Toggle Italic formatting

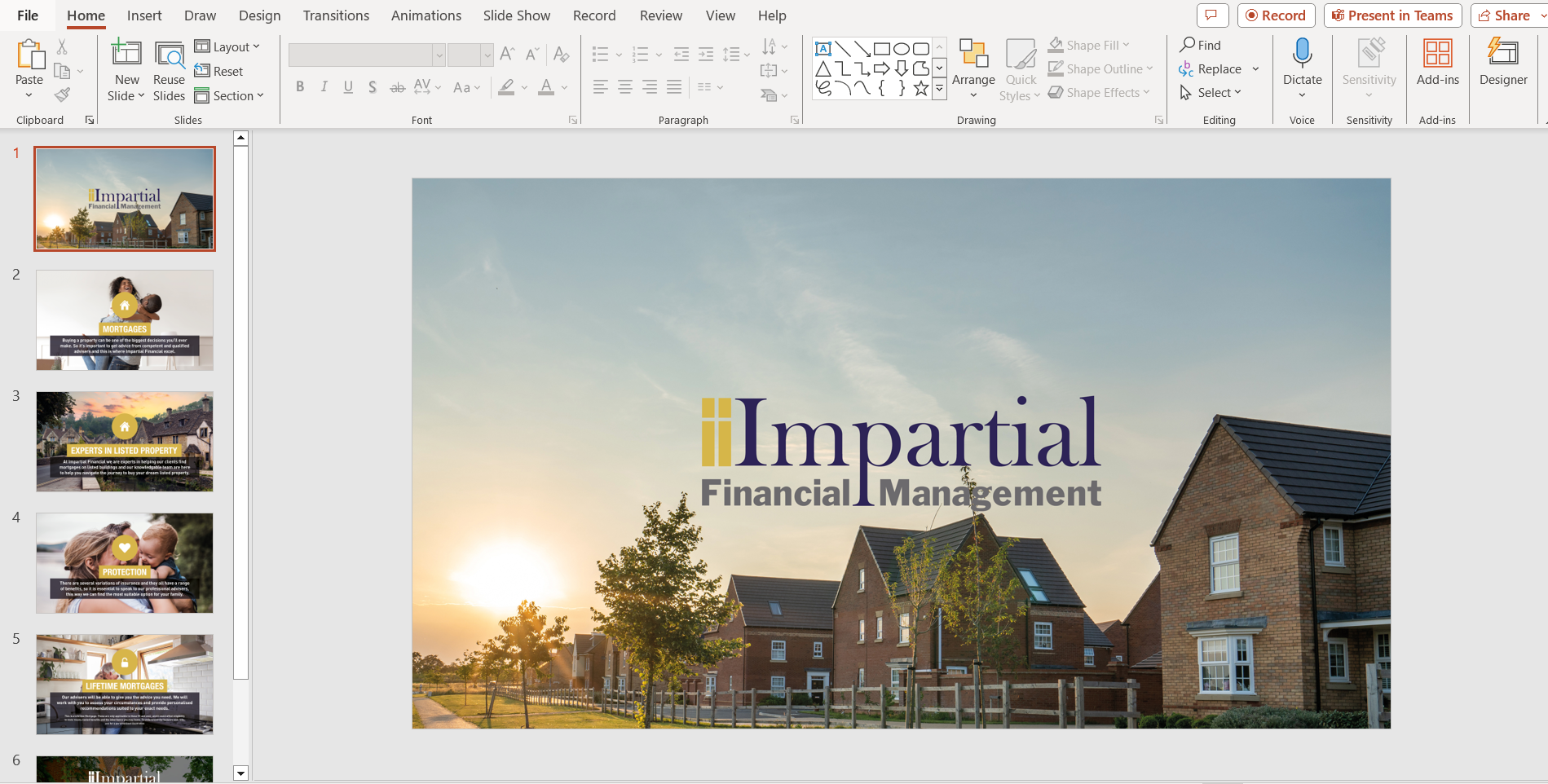324,87
